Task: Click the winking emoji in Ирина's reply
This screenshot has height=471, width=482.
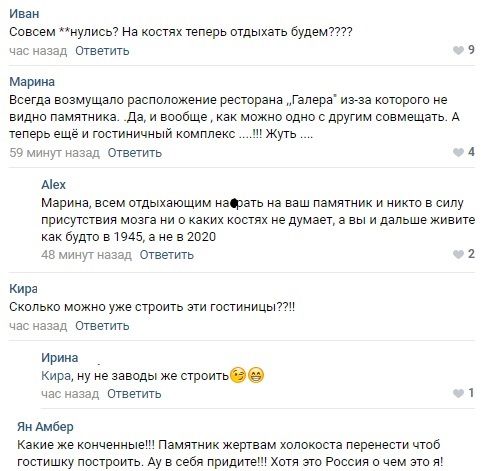Action: (238, 375)
